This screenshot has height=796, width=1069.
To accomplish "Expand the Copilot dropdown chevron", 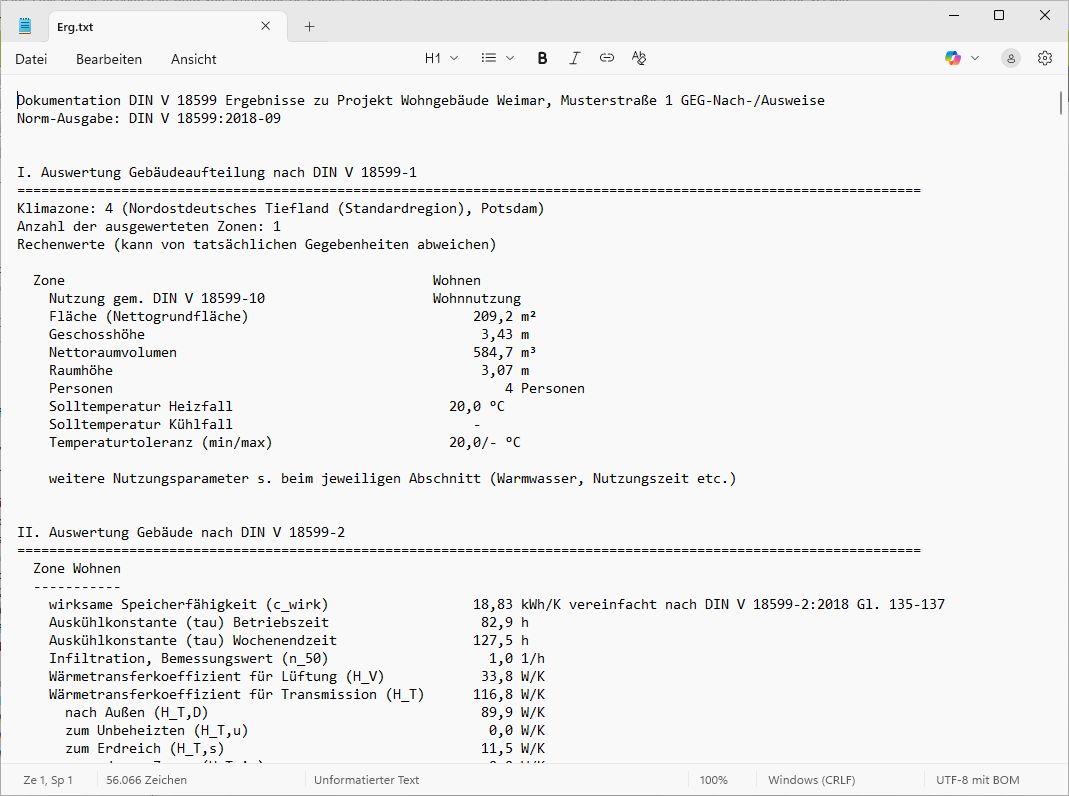I will (975, 58).
